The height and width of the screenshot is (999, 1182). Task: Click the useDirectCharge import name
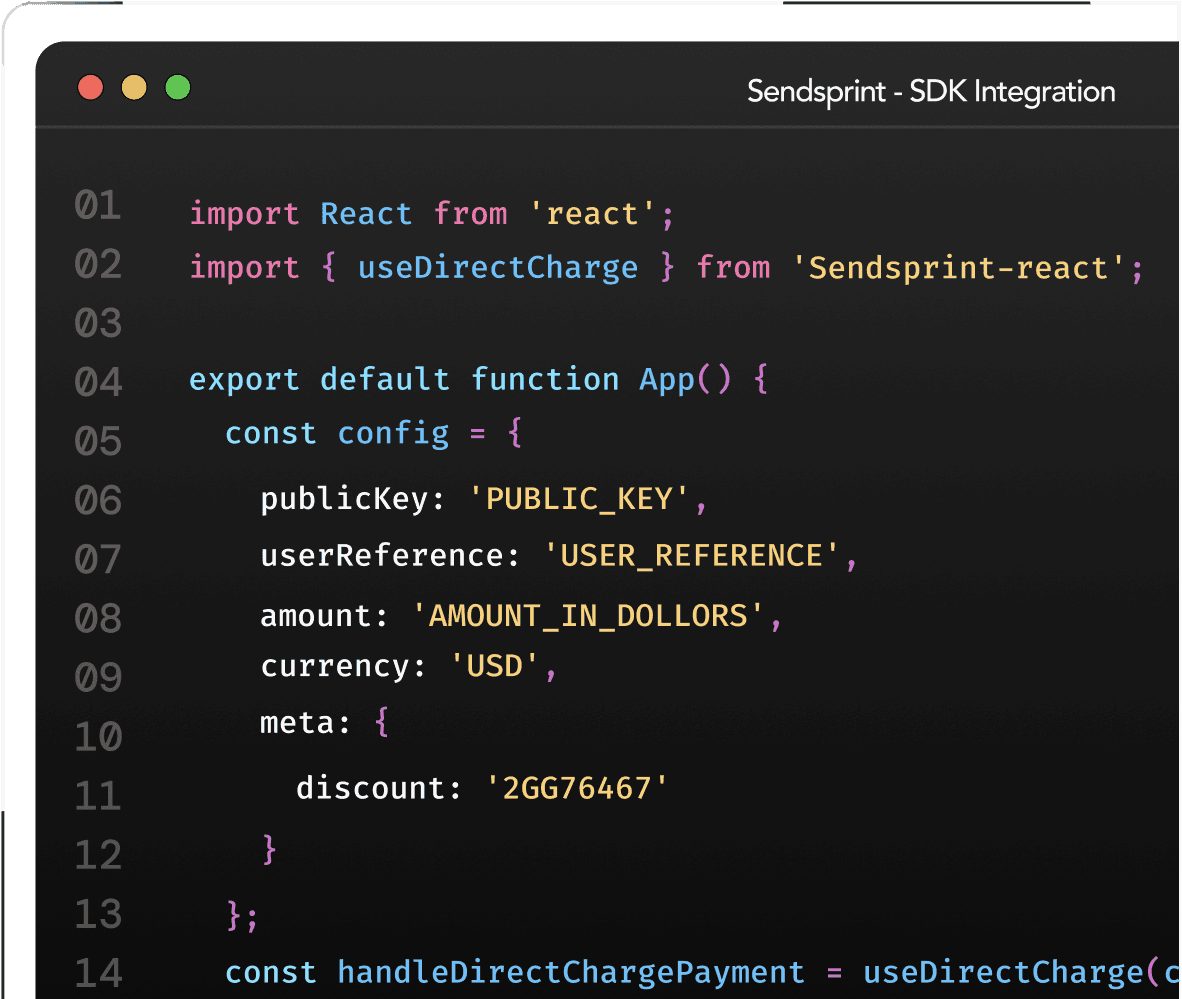pyautogui.click(x=497, y=267)
